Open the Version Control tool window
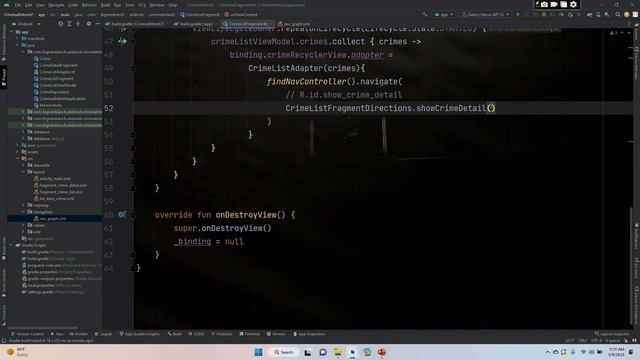 click(27, 334)
